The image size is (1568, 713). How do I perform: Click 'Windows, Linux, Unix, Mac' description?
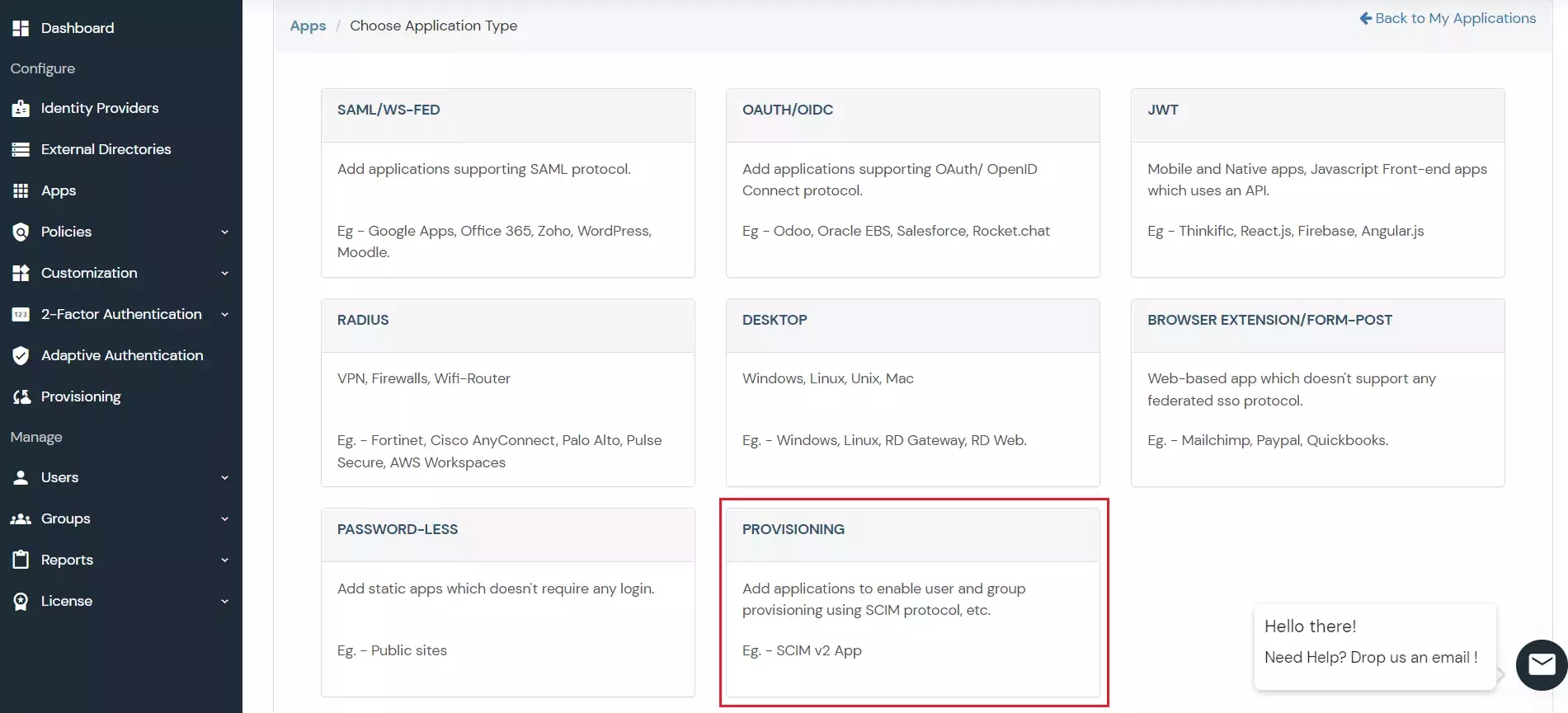pyautogui.click(x=828, y=378)
